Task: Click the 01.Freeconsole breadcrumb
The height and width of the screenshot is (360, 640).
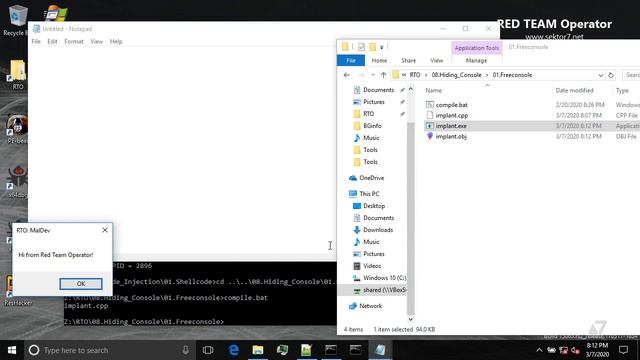Action: coord(512,75)
